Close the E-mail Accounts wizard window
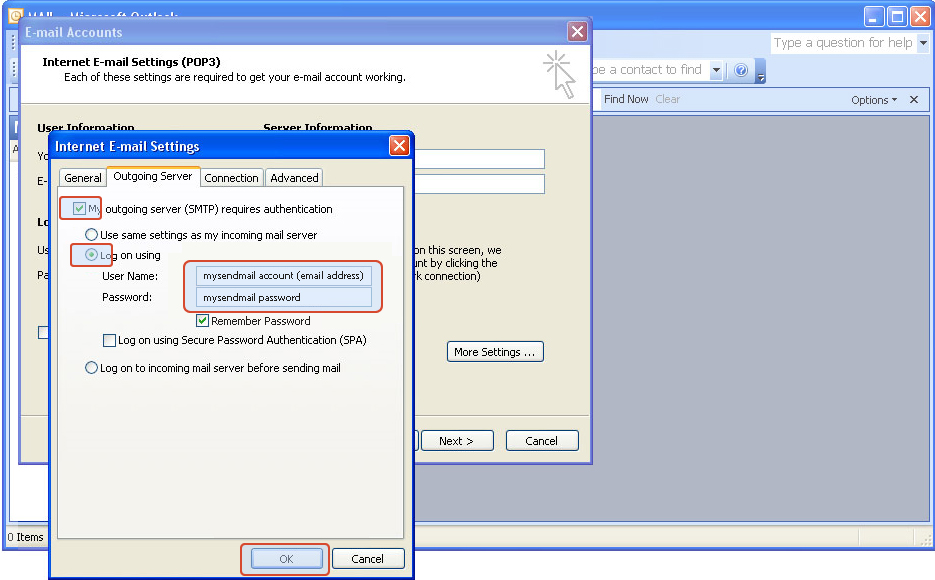The image size is (935, 580). coord(577,32)
